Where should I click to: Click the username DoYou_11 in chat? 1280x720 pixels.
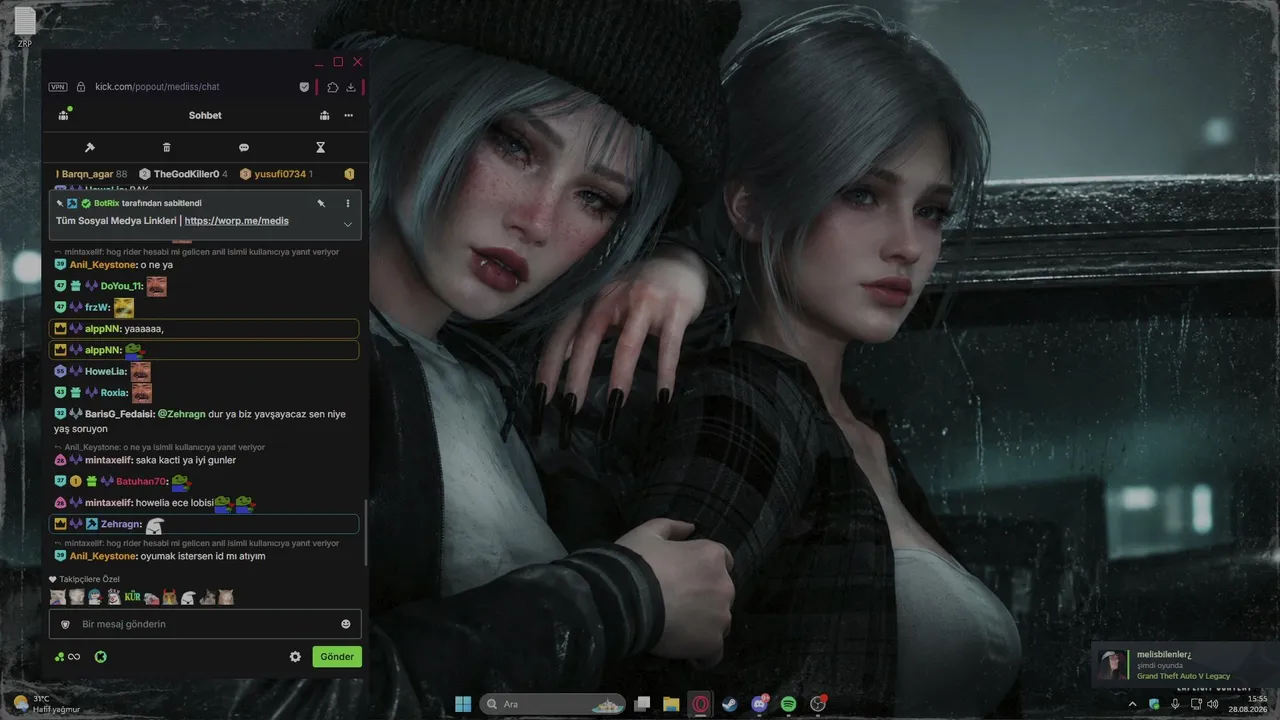click(x=122, y=286)
